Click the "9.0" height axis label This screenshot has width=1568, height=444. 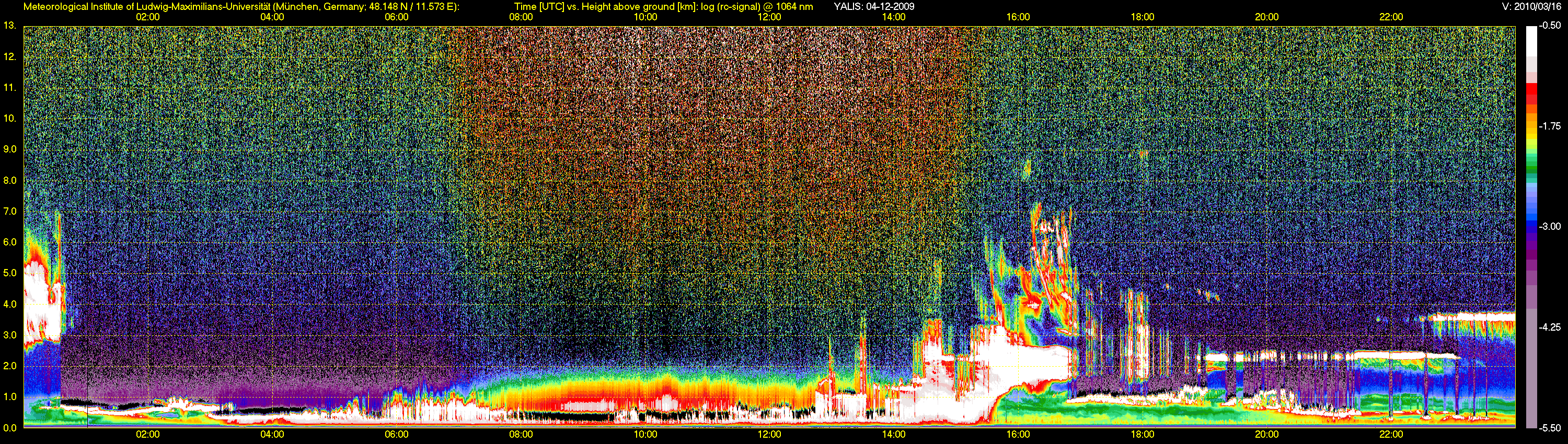pos(10,149)
